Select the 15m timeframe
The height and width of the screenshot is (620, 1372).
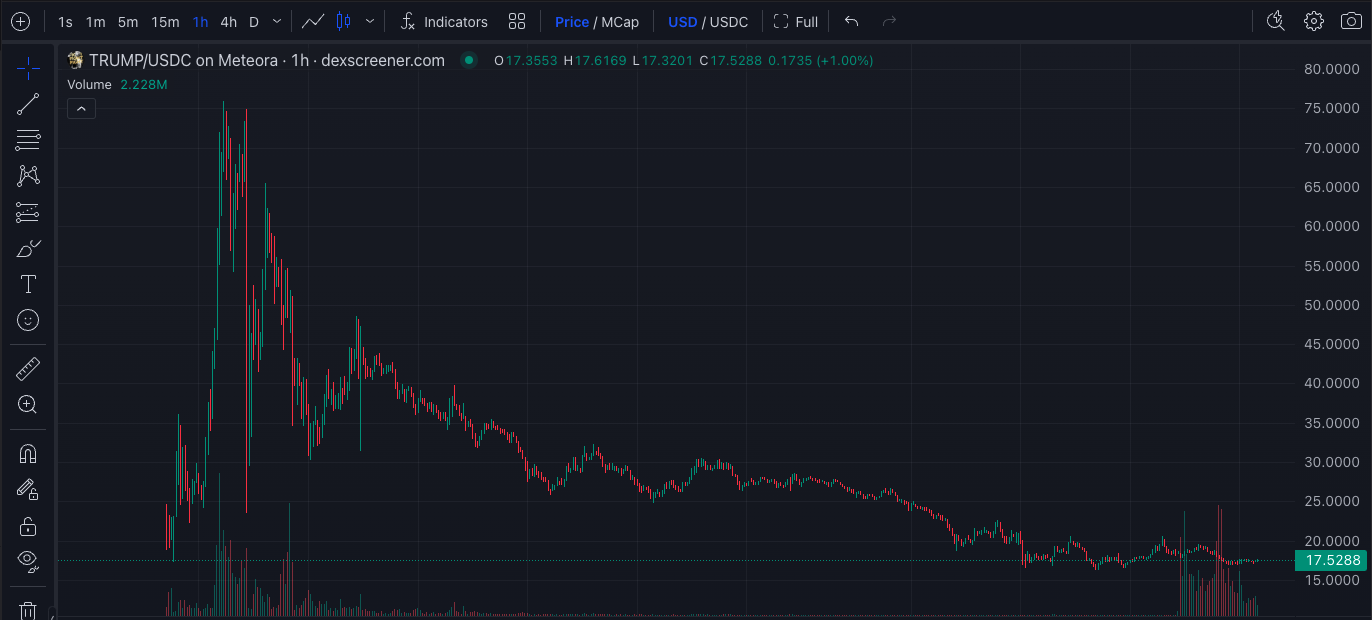click(x=165, y=21)
